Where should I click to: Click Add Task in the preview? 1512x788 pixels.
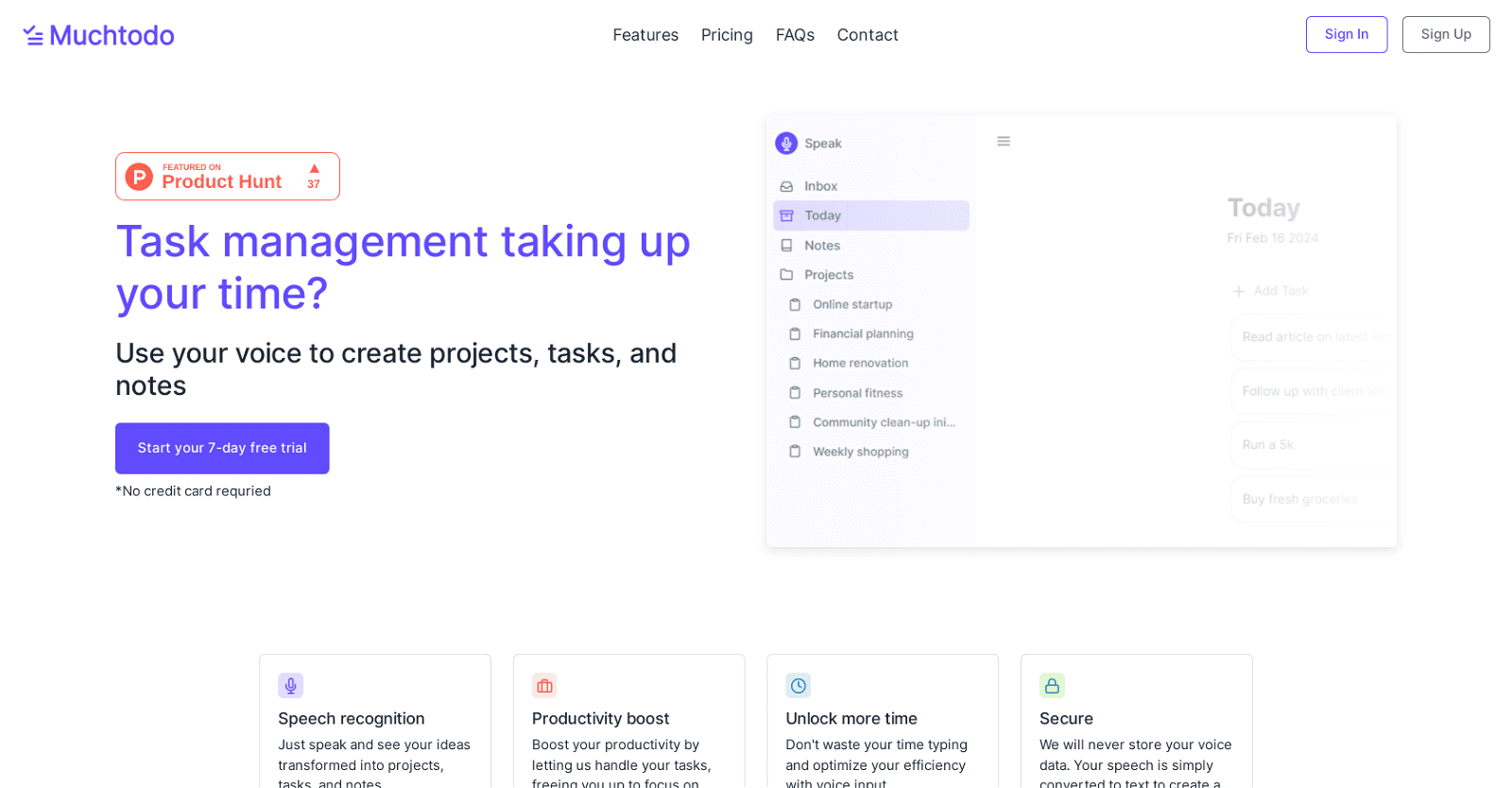[1271, 291]
